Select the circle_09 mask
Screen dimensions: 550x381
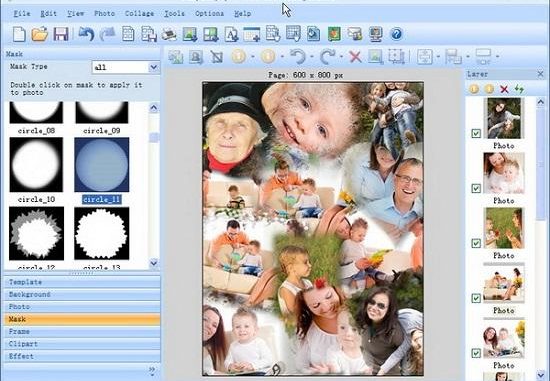point(102,113)
